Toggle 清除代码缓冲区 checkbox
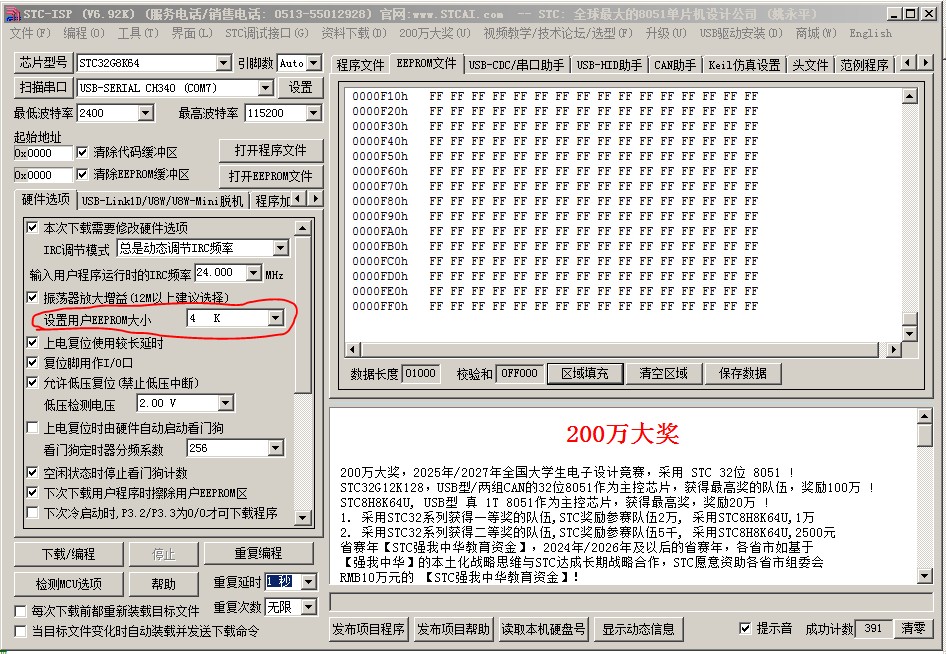This screenshot has width=946, height=654. (83, 152)
